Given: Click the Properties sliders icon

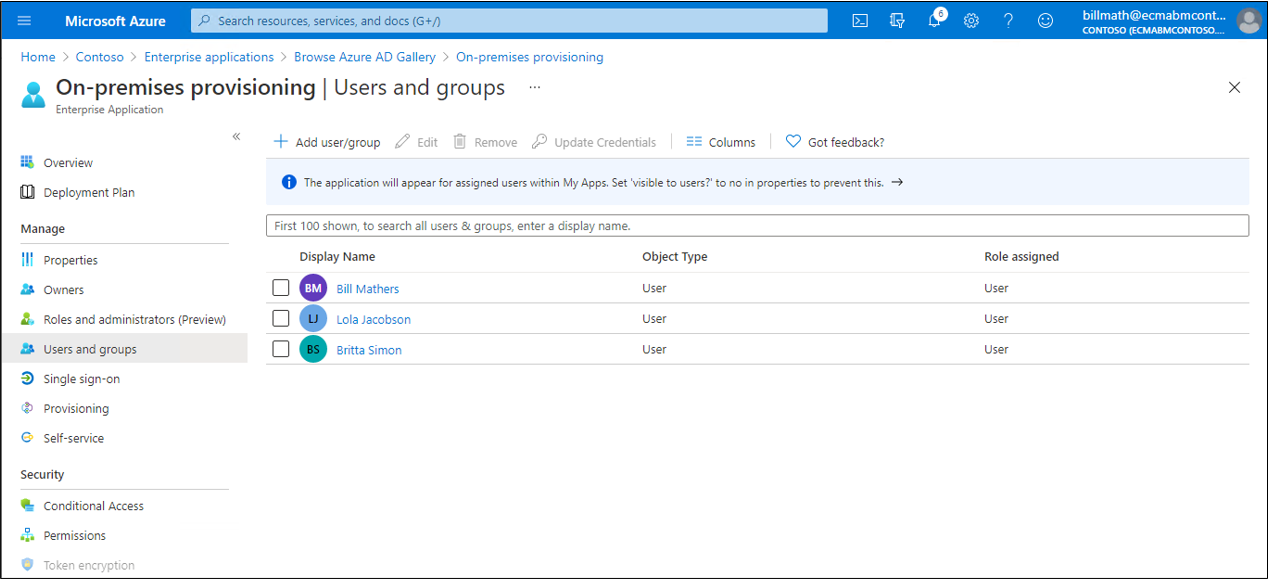Looking at the screenshot, I should [28, 260].
